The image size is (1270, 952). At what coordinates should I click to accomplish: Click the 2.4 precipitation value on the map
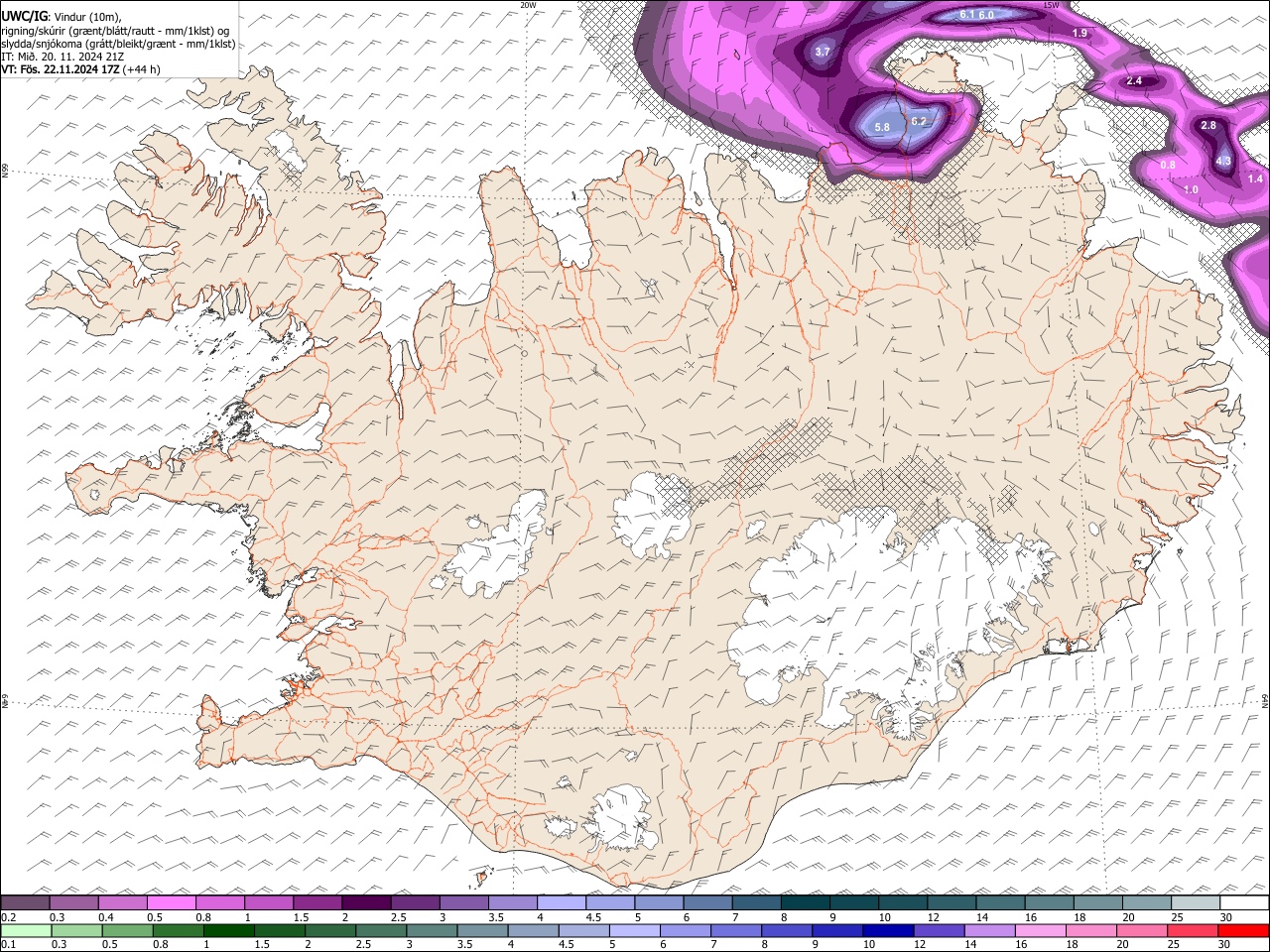1135,80
